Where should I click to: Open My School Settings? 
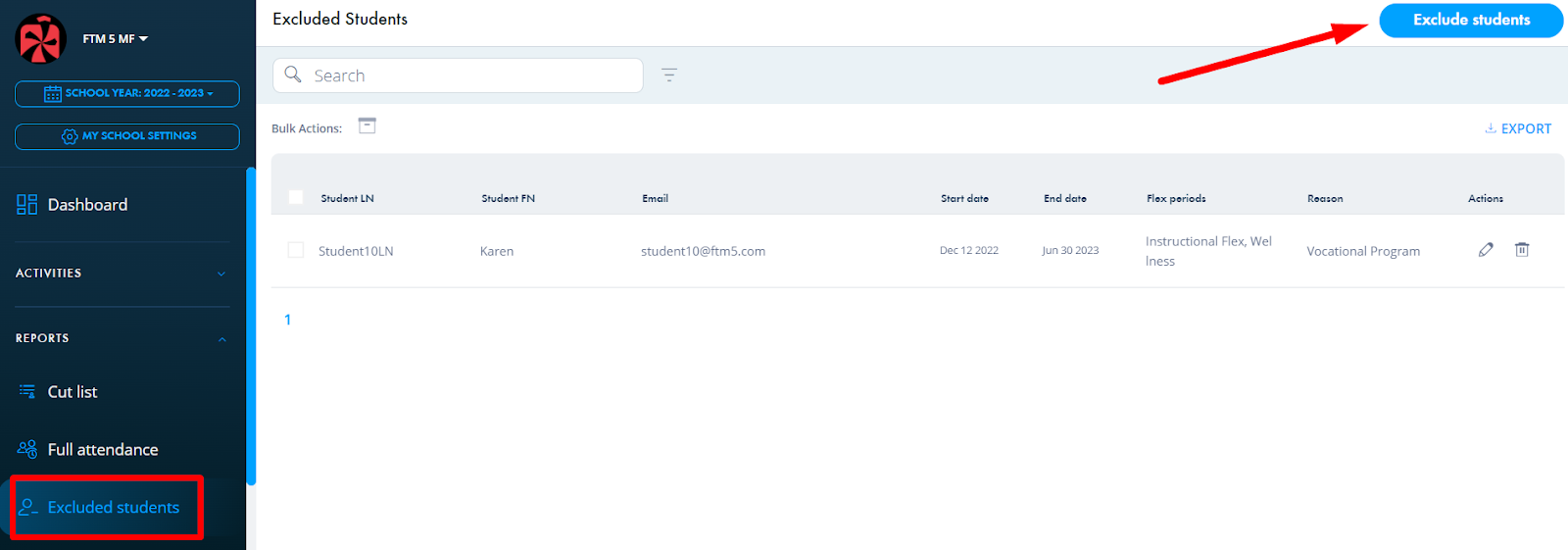coord(127,136)
